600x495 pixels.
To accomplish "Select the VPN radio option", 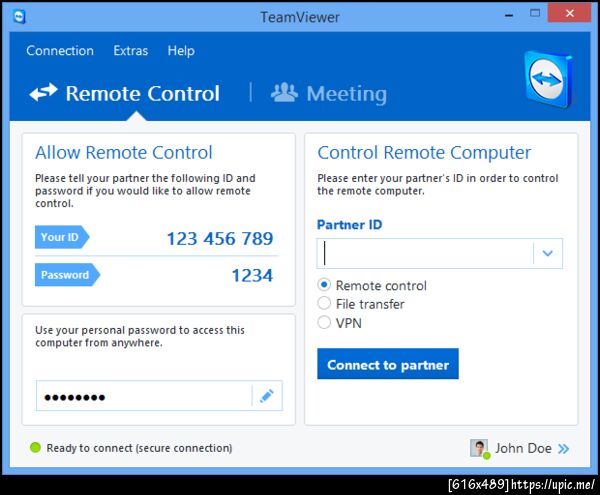I will (x=324, y=322).
